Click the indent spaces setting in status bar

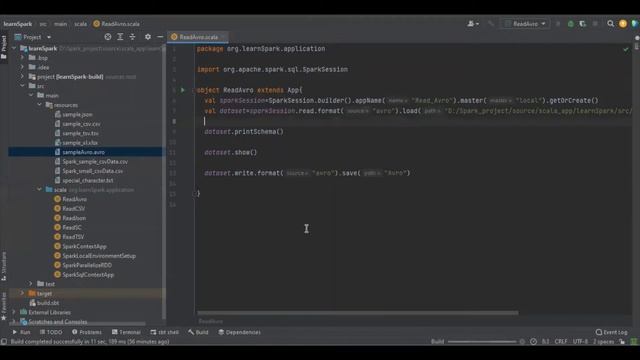(604, 341)
